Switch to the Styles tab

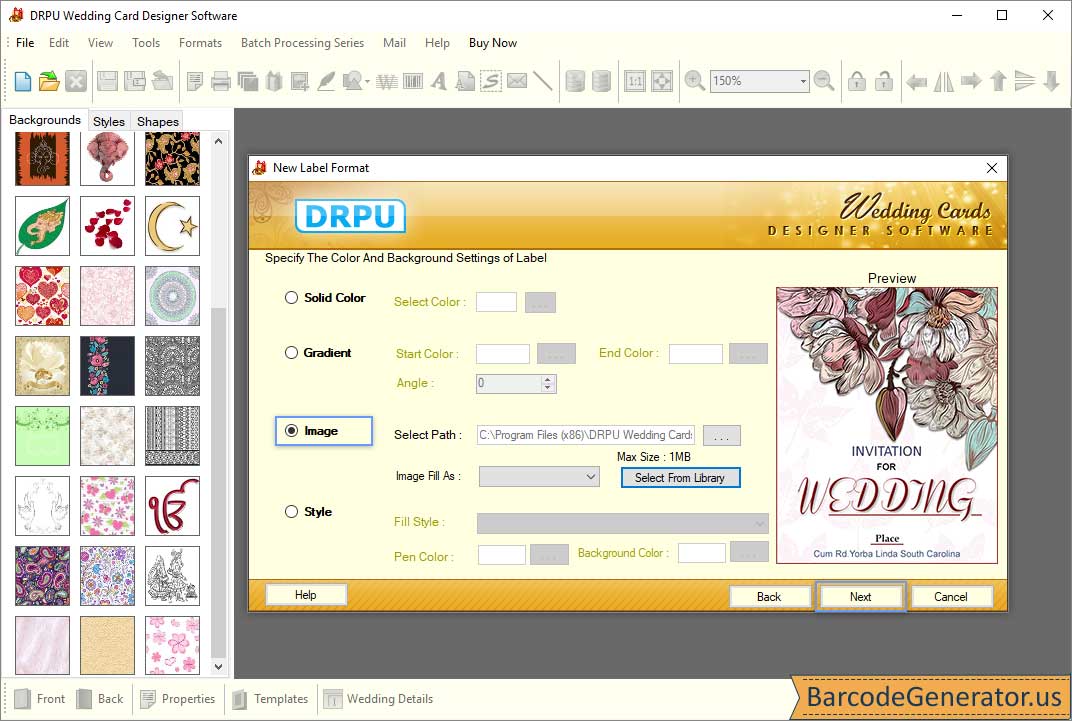pyautogui.click(x=109, y=121)
